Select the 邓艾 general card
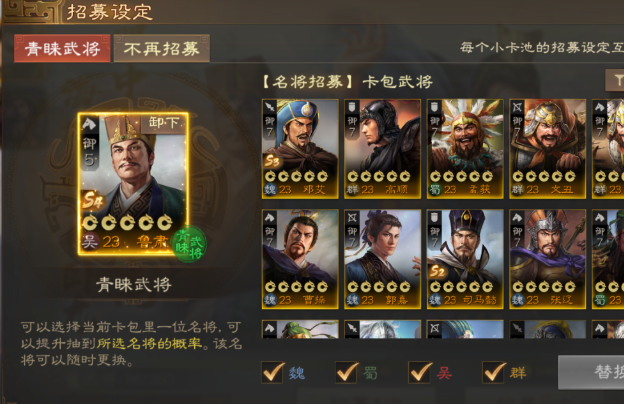 click(x=300, y=148)
